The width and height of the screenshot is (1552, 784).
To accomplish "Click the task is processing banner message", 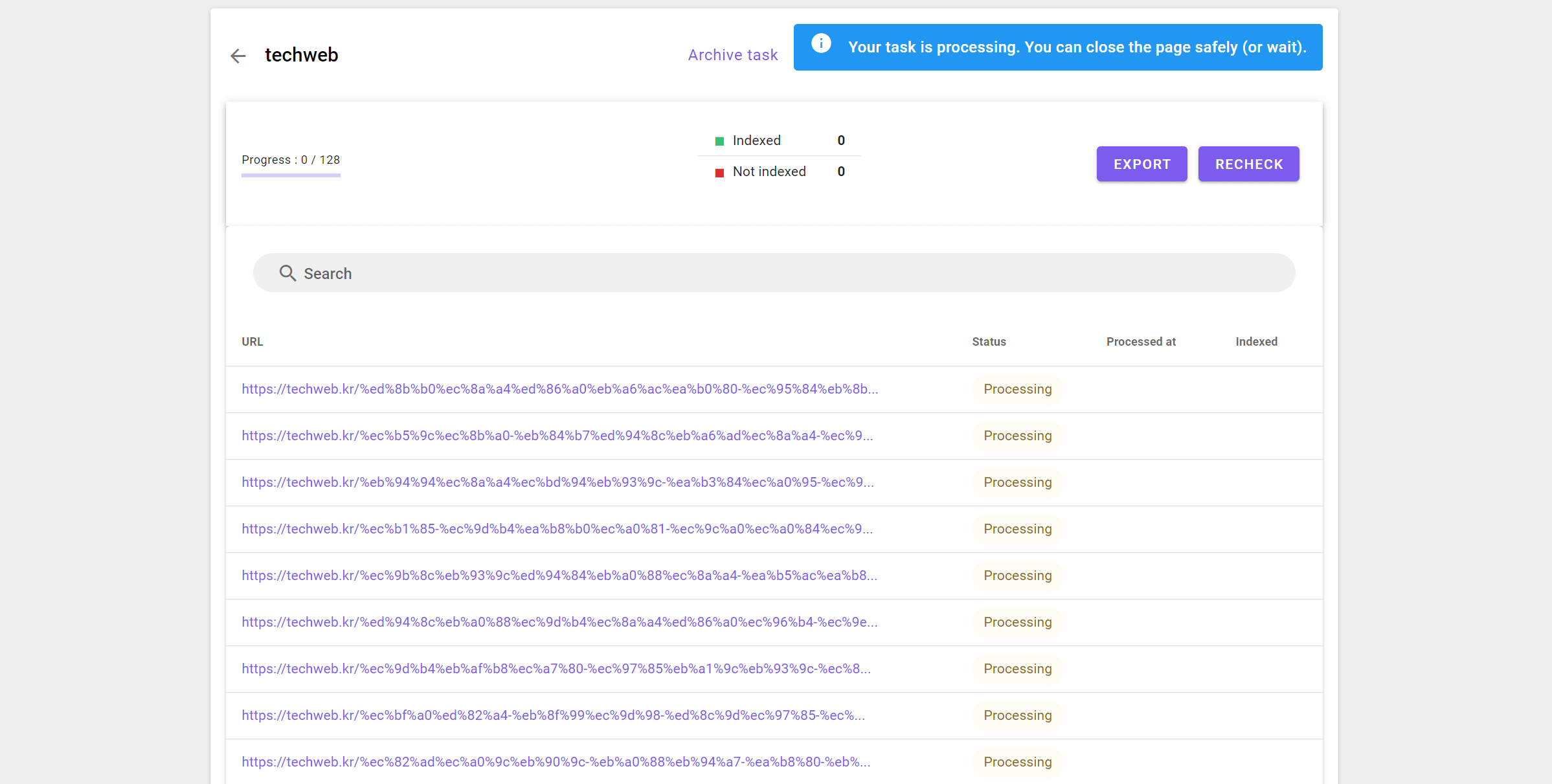I will (1077, 47).
